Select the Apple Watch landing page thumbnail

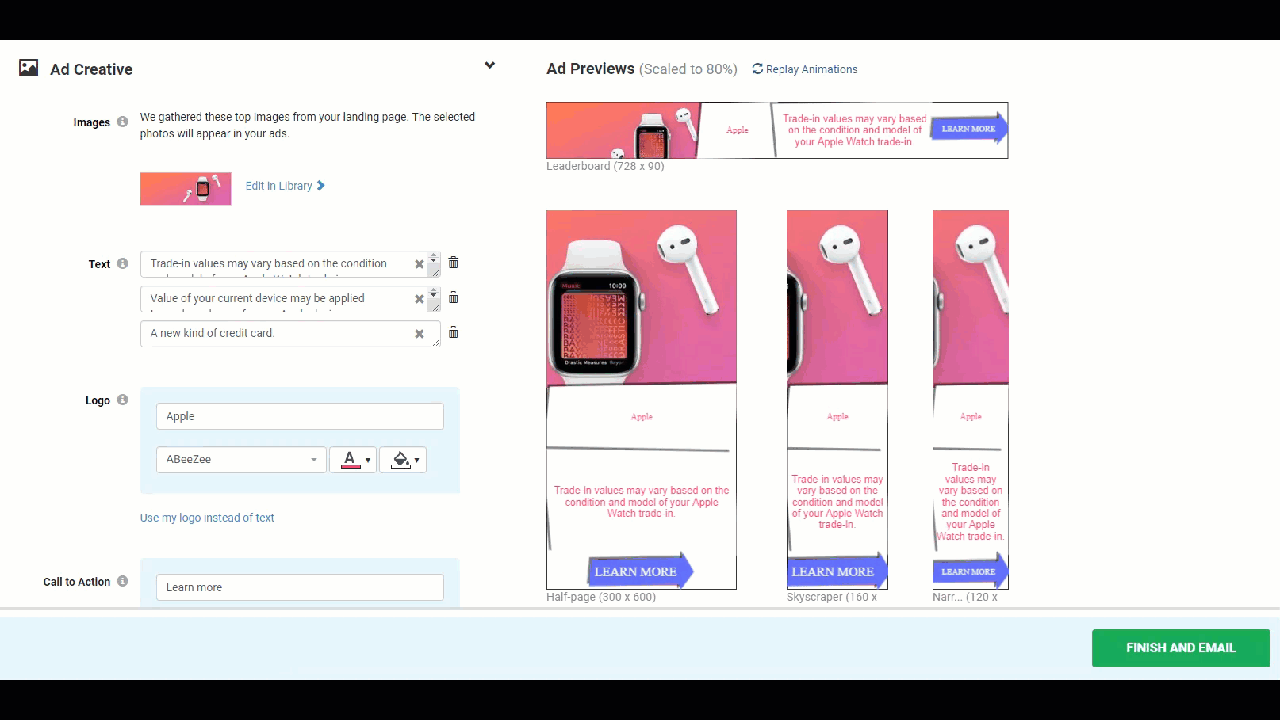click(x=186, y=189)
